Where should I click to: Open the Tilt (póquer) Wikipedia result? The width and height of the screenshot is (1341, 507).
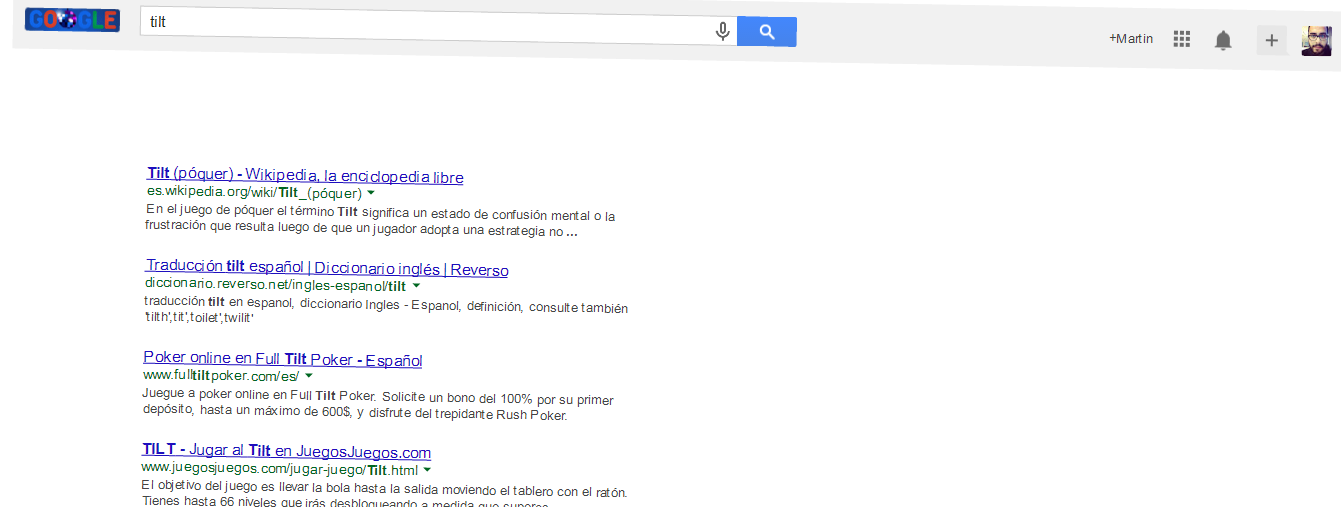pos(305,176)
